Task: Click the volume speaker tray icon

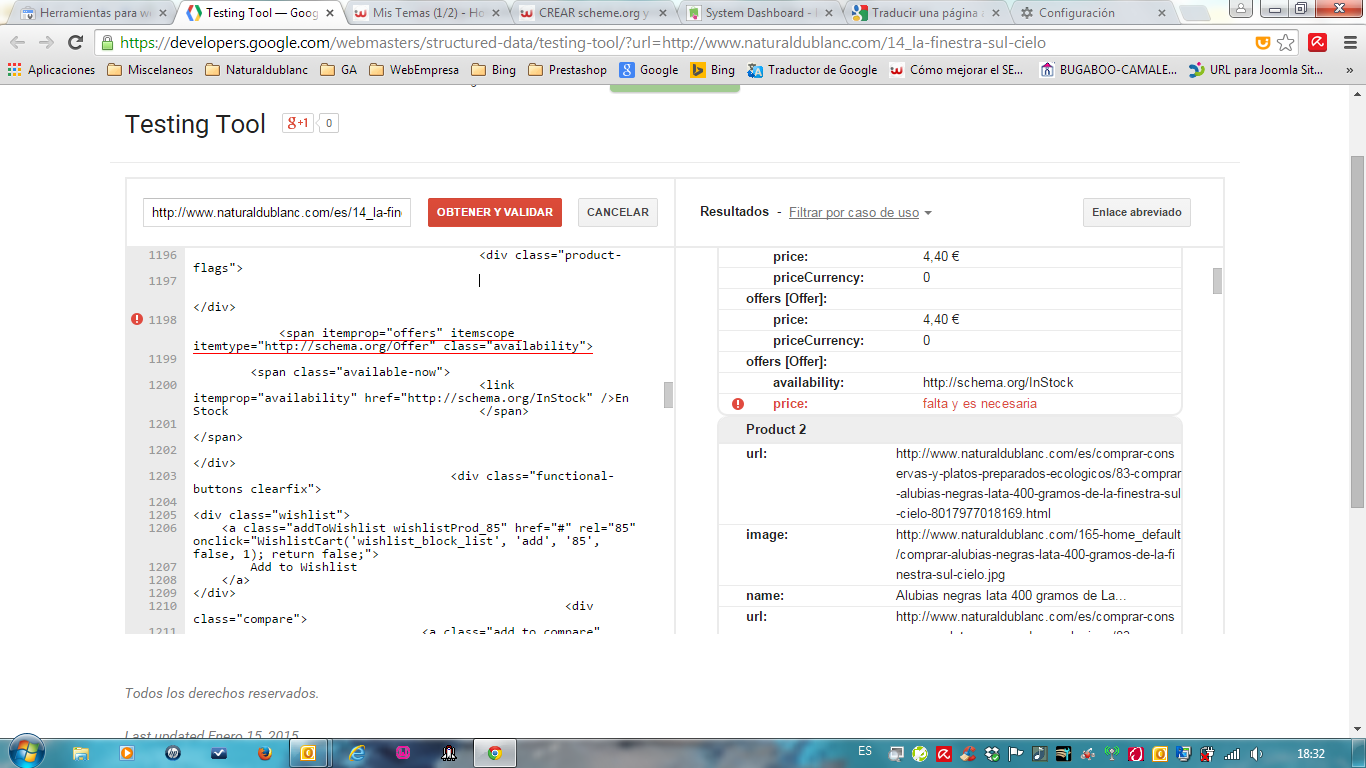Action: [1257, 753]
